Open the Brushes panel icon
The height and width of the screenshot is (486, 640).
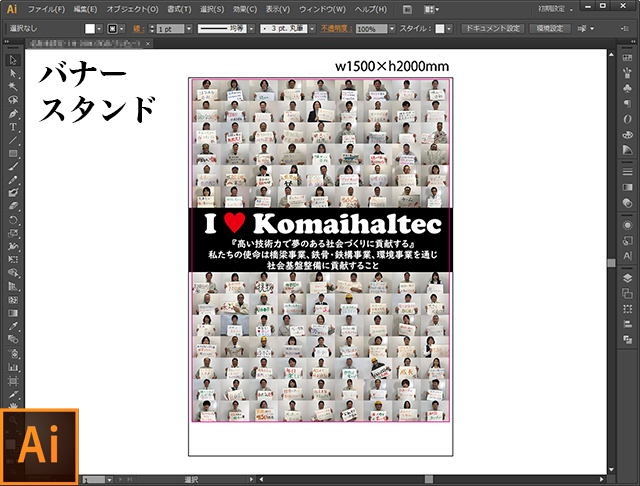tap(627, 73)
